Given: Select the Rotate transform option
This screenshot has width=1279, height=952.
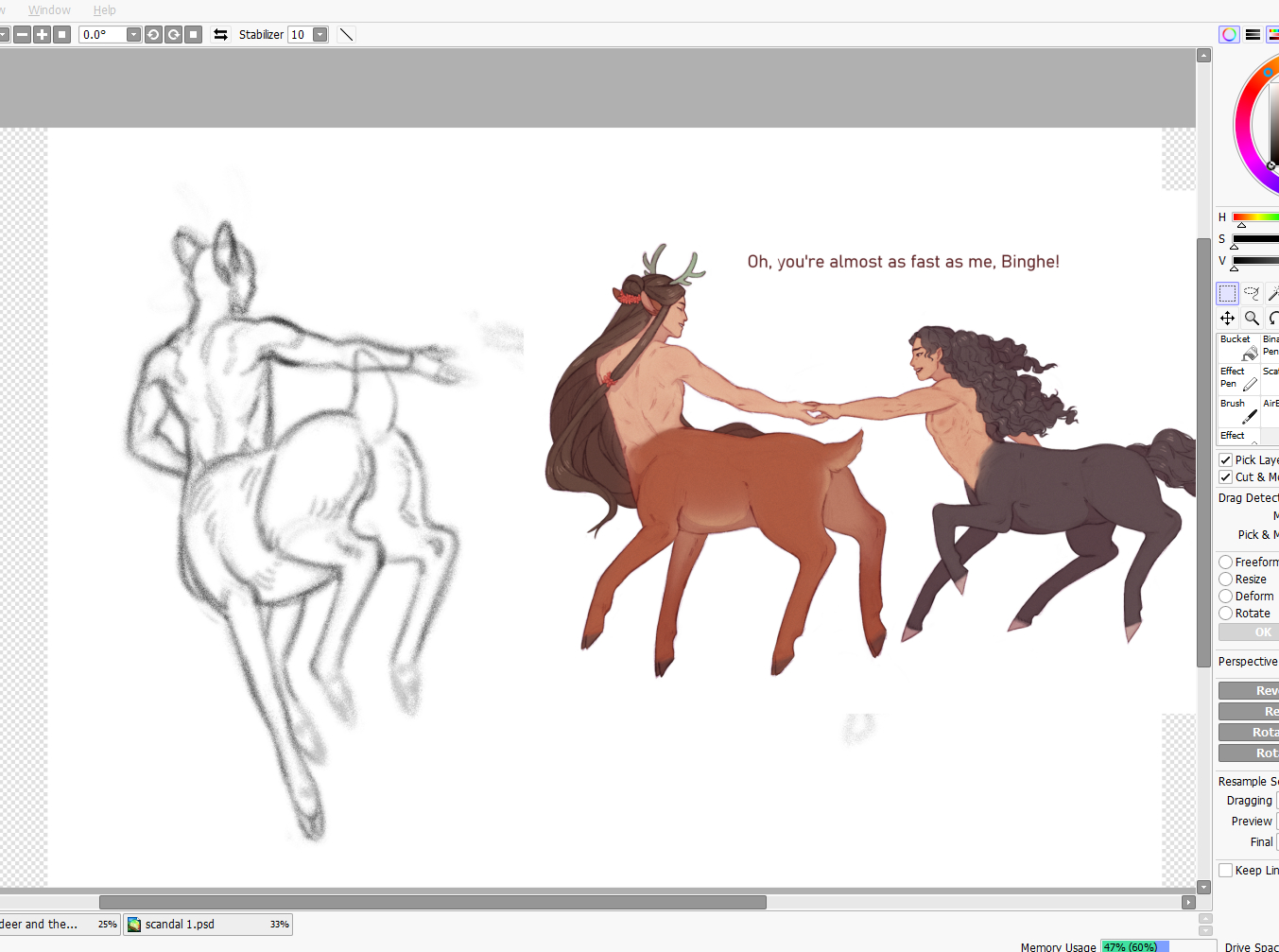Looking at the screenshot, I should tap(1226, 614).
